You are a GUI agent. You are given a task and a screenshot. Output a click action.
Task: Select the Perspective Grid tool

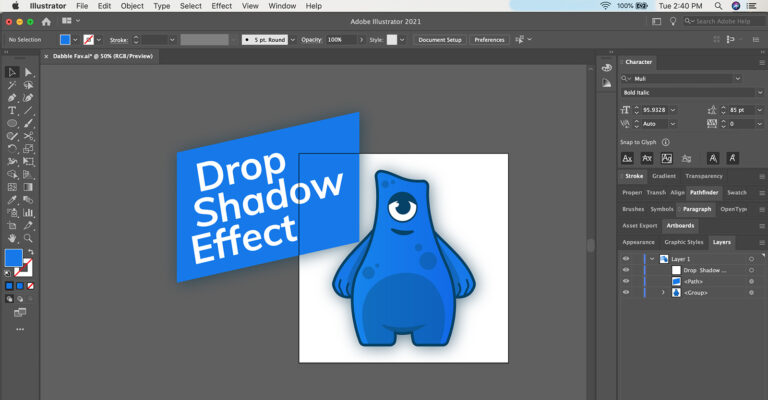[x=28, y=174]
